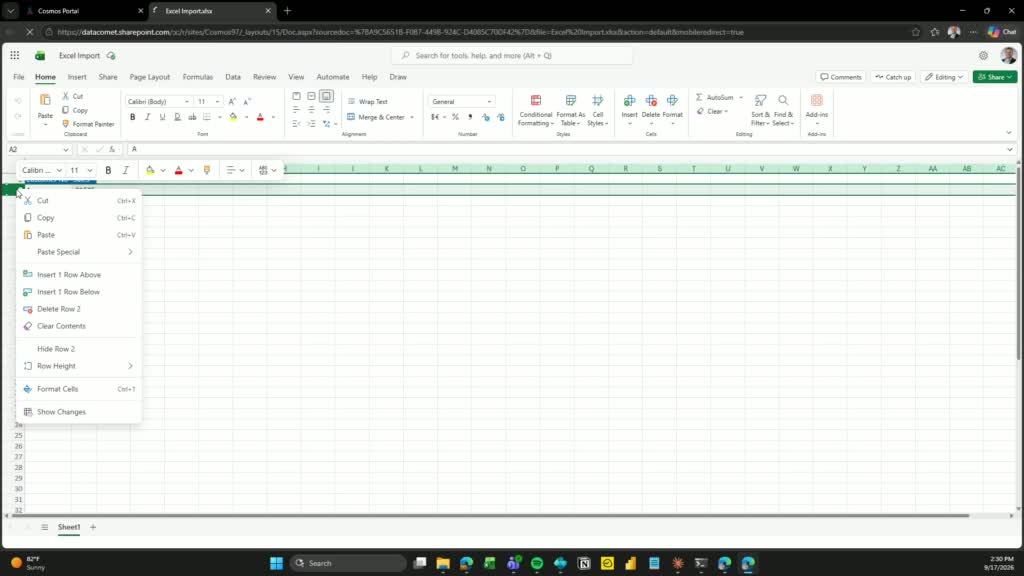
Task: Toggle Bold in ribbon Font group
Action: click(x=133, y=117)
